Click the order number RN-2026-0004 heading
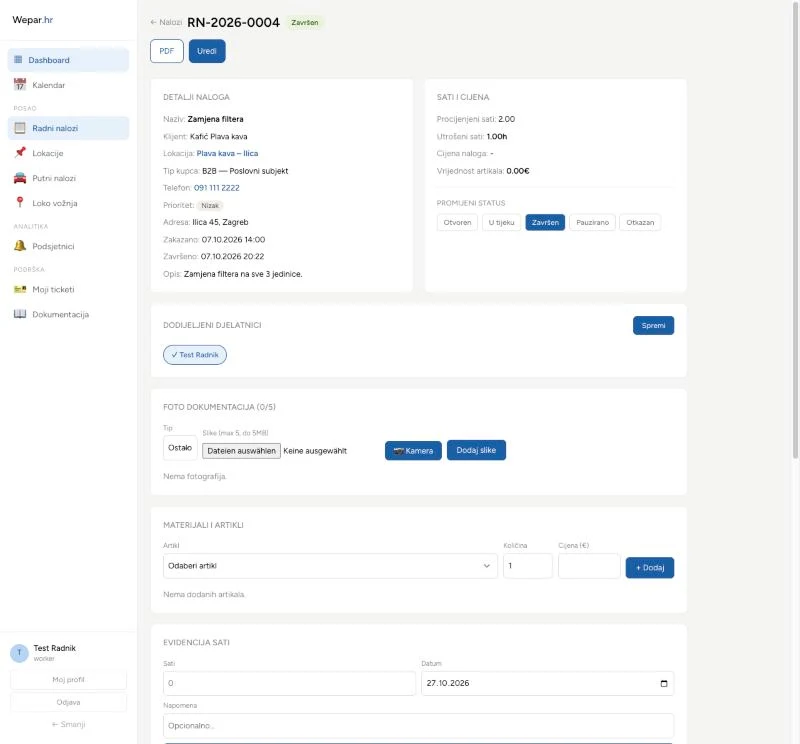Screen dimensions: 800x744 (233, 22)
